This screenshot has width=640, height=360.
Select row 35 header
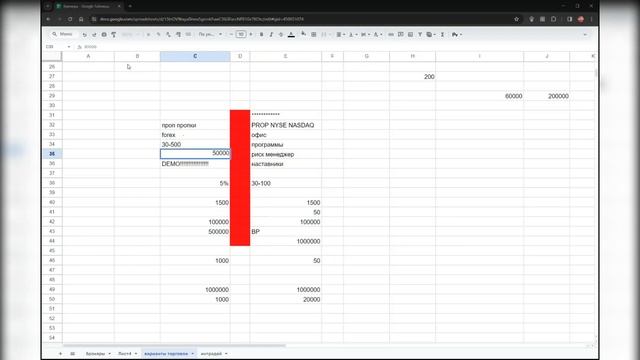tap(52, 154)
